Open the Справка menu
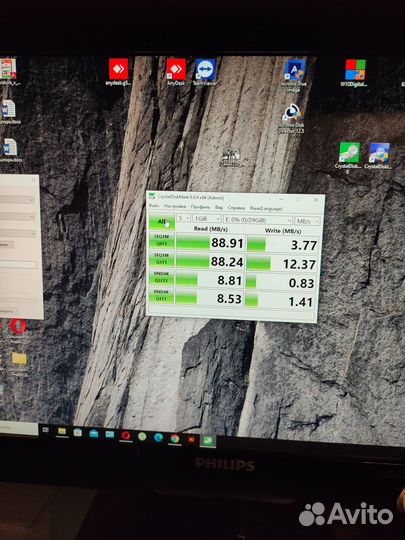This screenshot has width=405, height=540. point(236,208)
